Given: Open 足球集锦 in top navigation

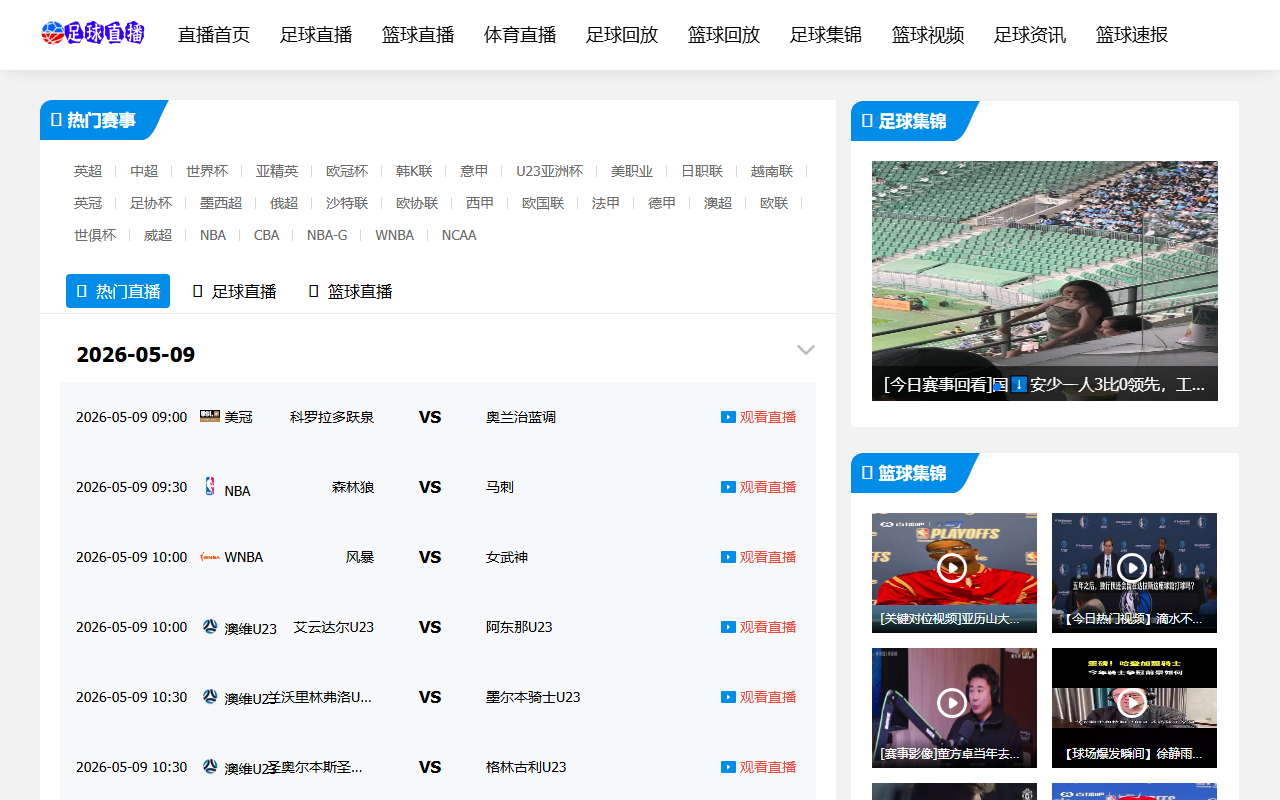Looking at the screenshot, I should tap(826, 35).
